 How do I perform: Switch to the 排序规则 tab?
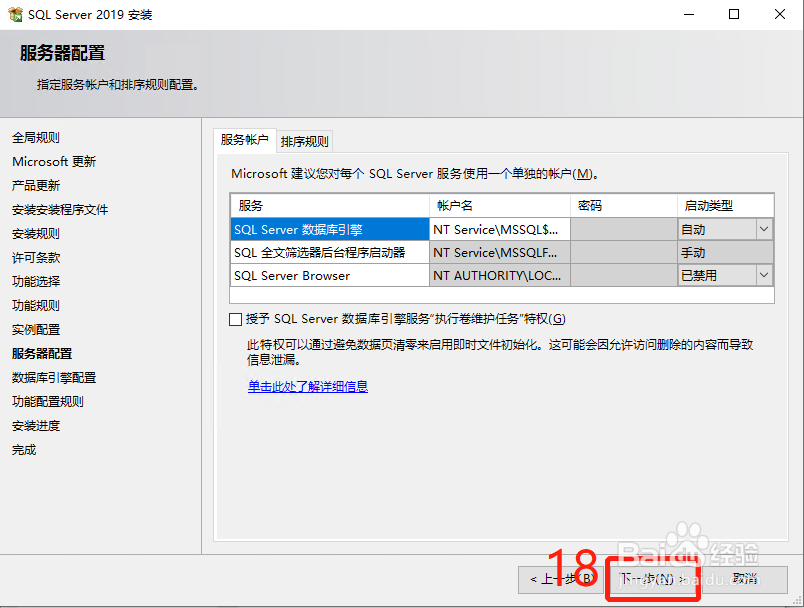point(305,141)
